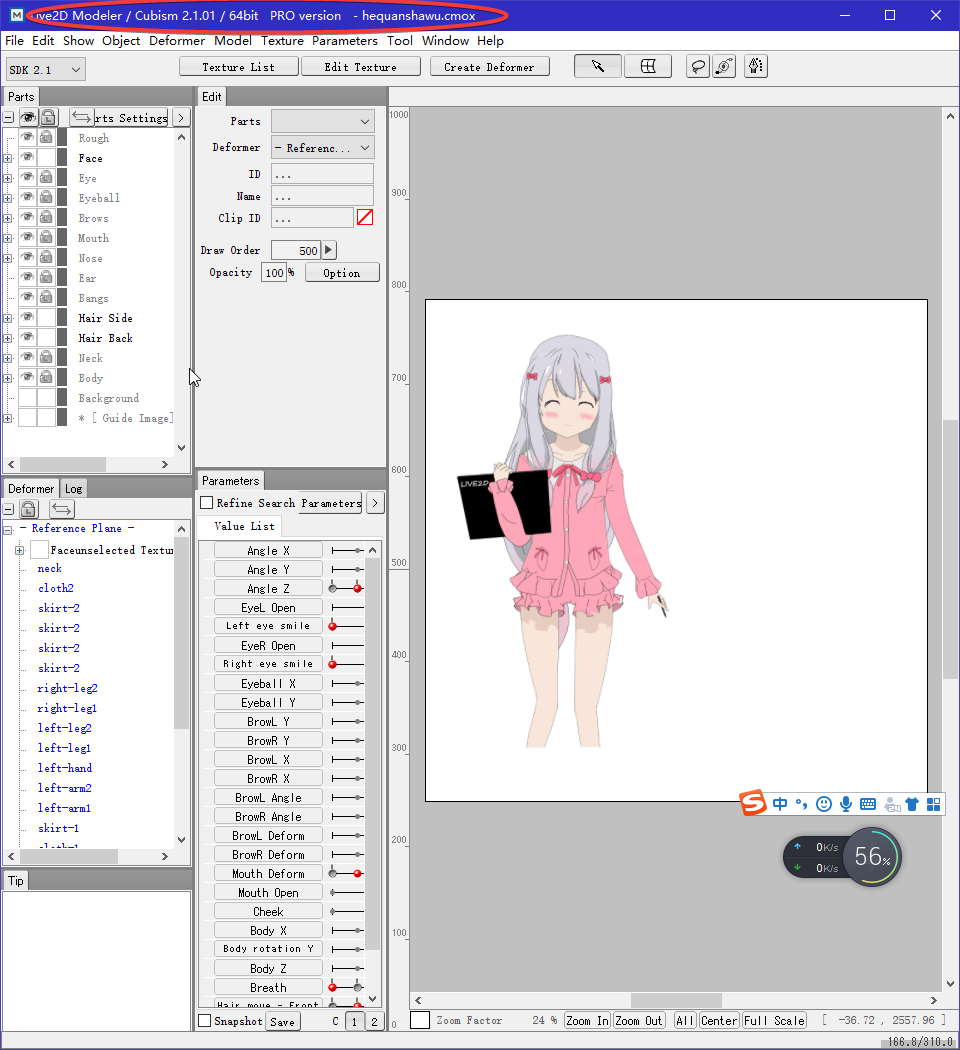Adjust the Mouth Deform parameter slider
This screenshot has width=960, height=1050.
point(347,873)
